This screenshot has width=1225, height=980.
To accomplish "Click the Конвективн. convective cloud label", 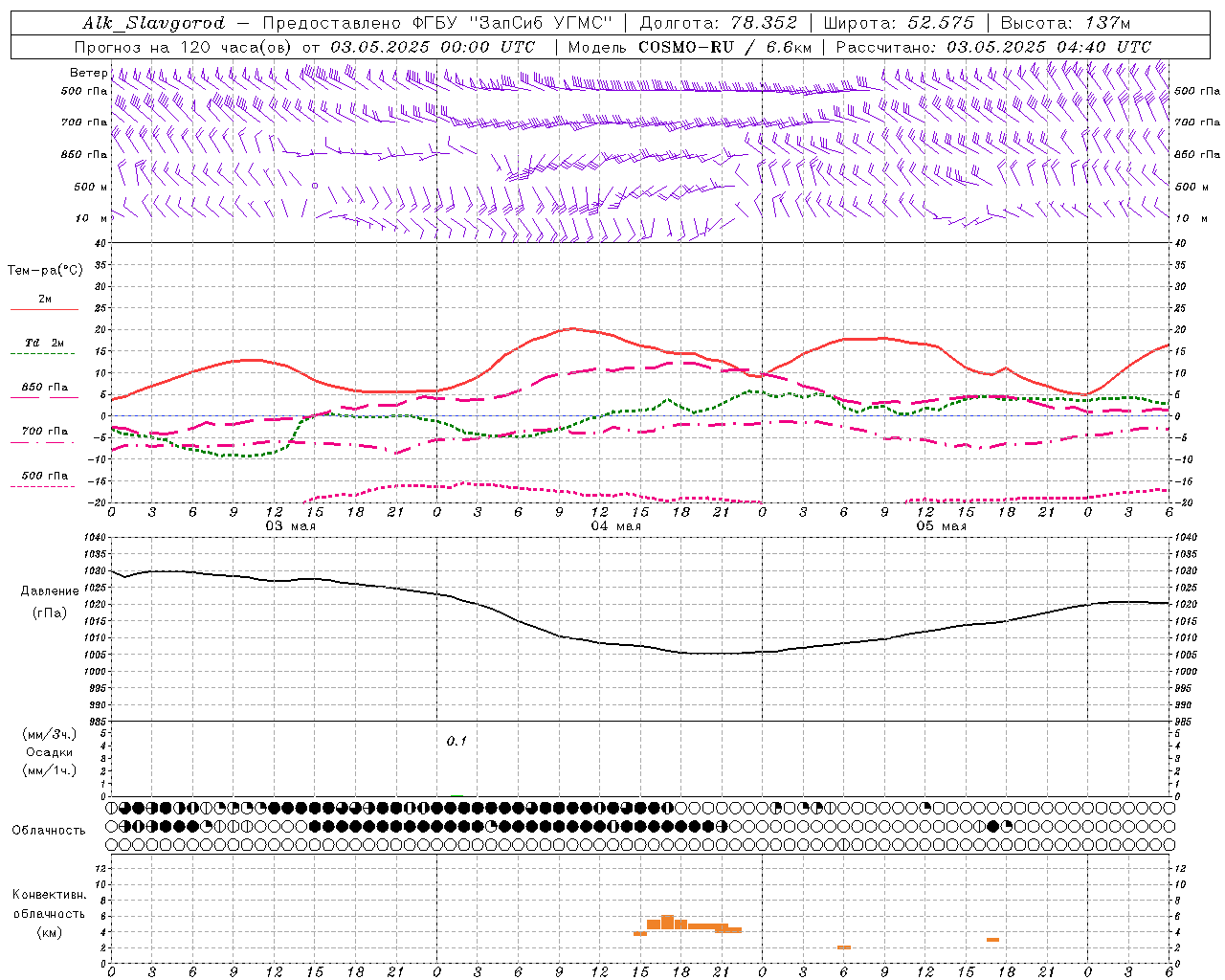I will click(50, 895).
